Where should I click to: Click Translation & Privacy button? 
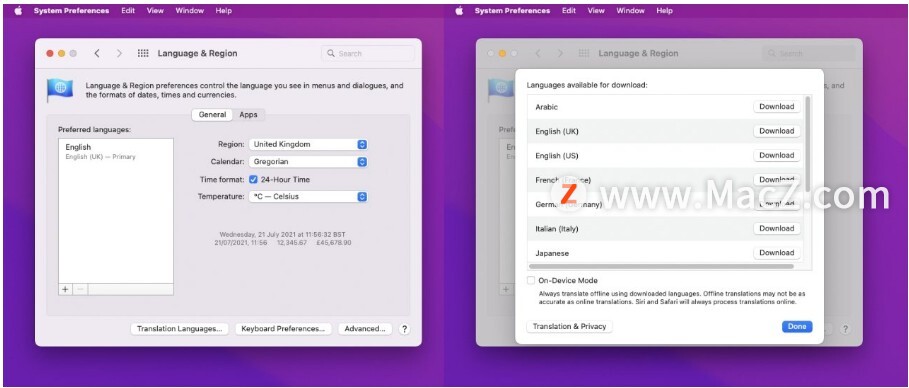tap(569, 327)
